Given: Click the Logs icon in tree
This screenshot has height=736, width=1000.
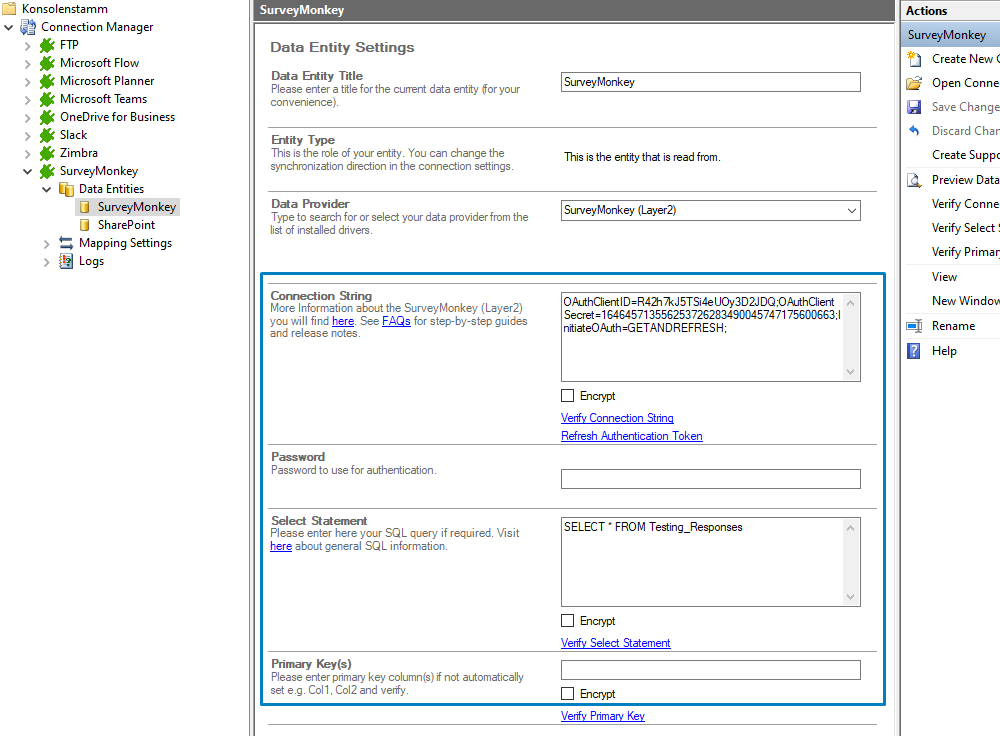Looking at the screenshot, I should click(x=66, y=261).
